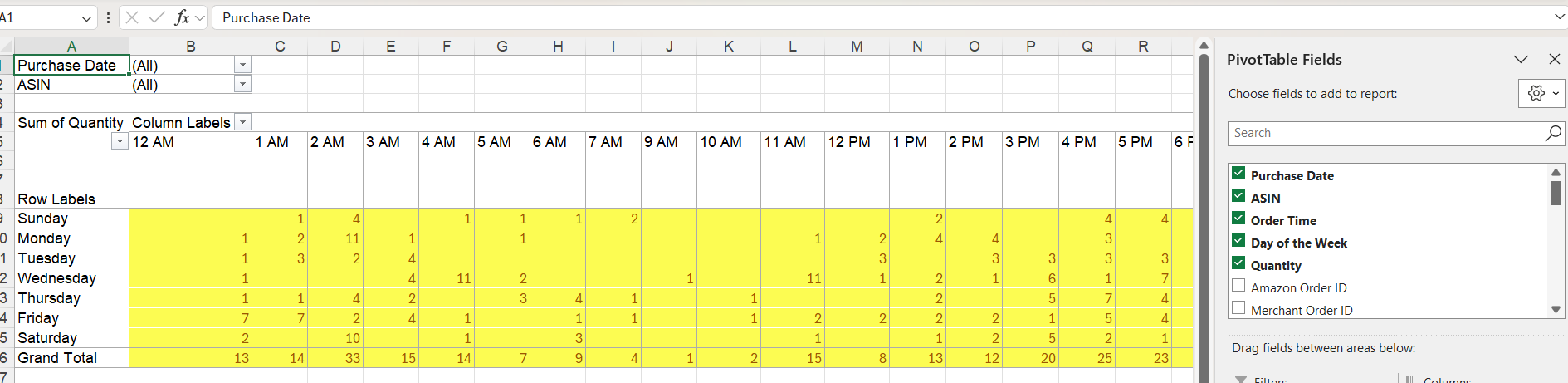The width and height of the screenshot is (1568, 383).
Task: Expand the Name Box dropdown arrow
Action: tap(87, 17)
